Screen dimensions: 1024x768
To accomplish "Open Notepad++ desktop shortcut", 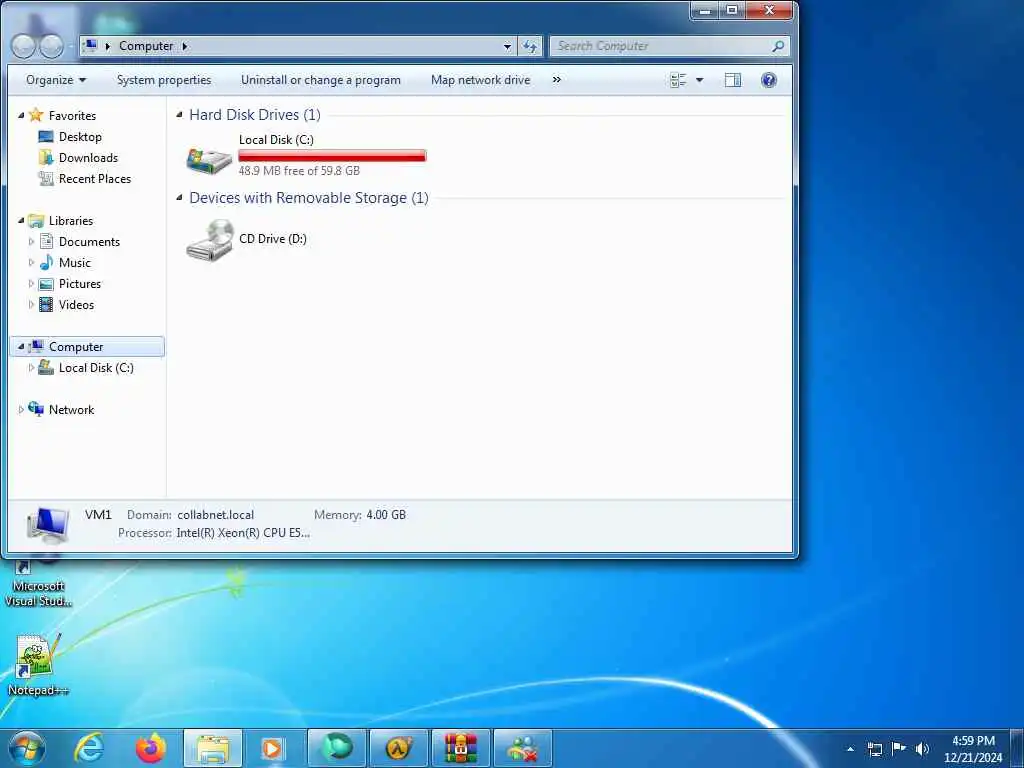I will pyautogui.click(x=37, y=664).
